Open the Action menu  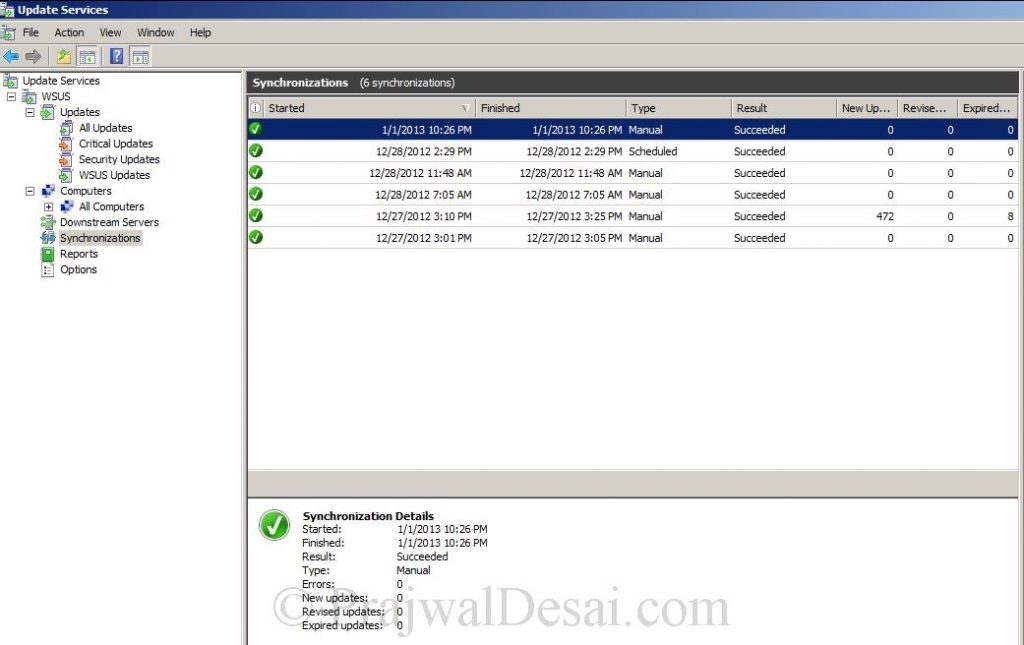pyautogui.click(x=69, y=33)
